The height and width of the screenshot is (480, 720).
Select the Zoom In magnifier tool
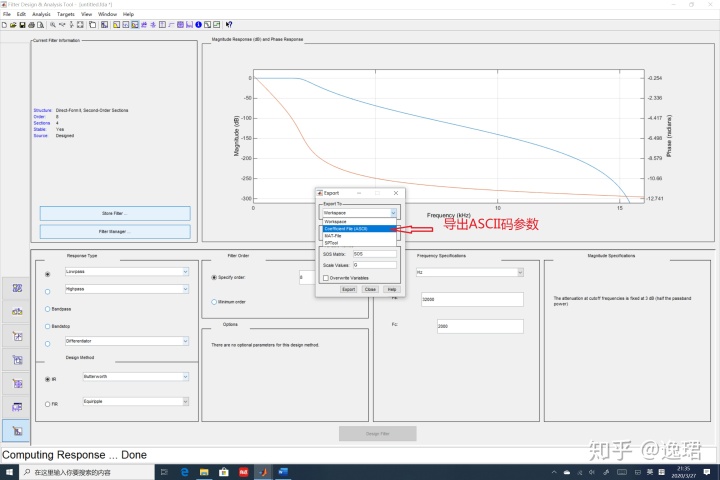pos(53,25)
